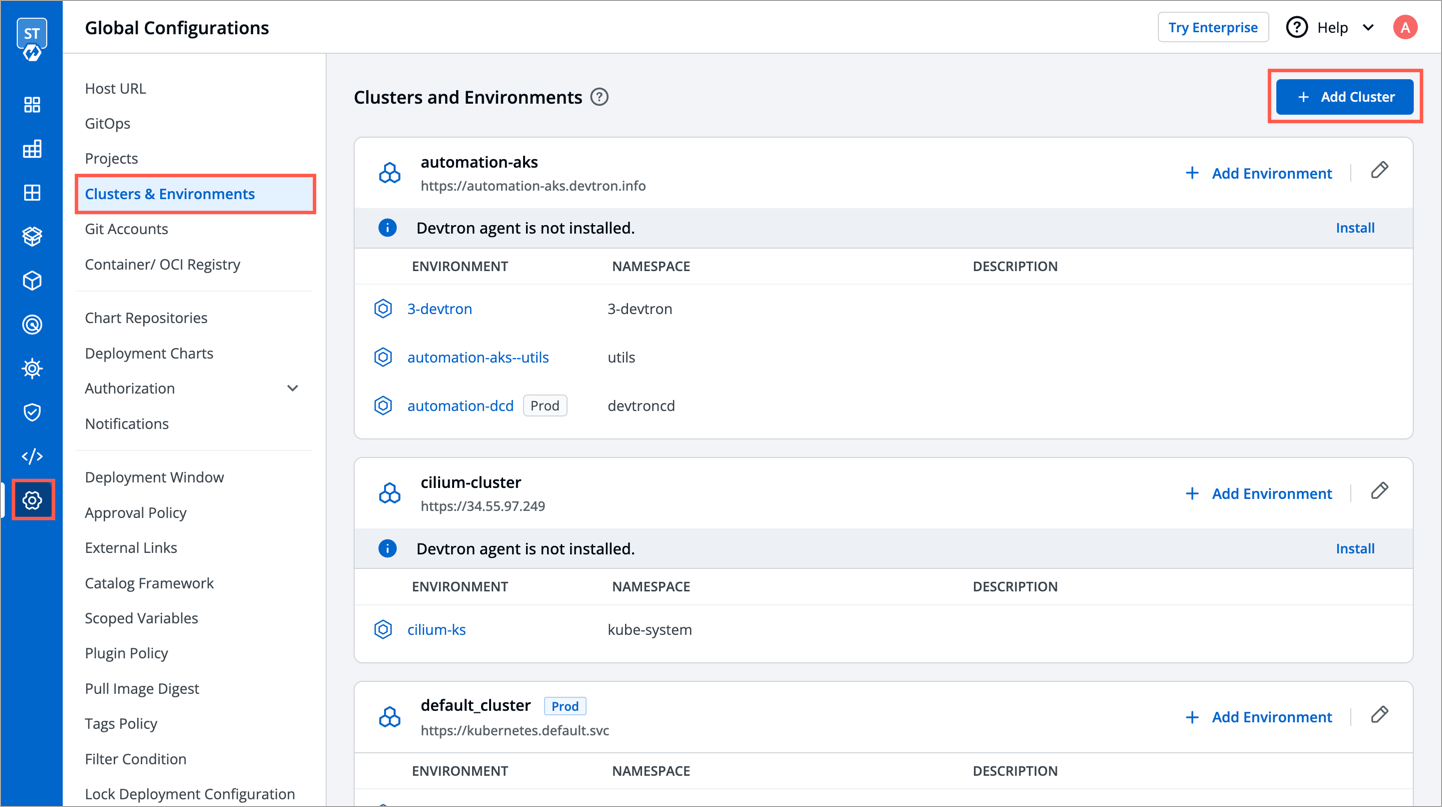Open the Chart Store cube icon
1442x807 pixels.
[32, 281]
